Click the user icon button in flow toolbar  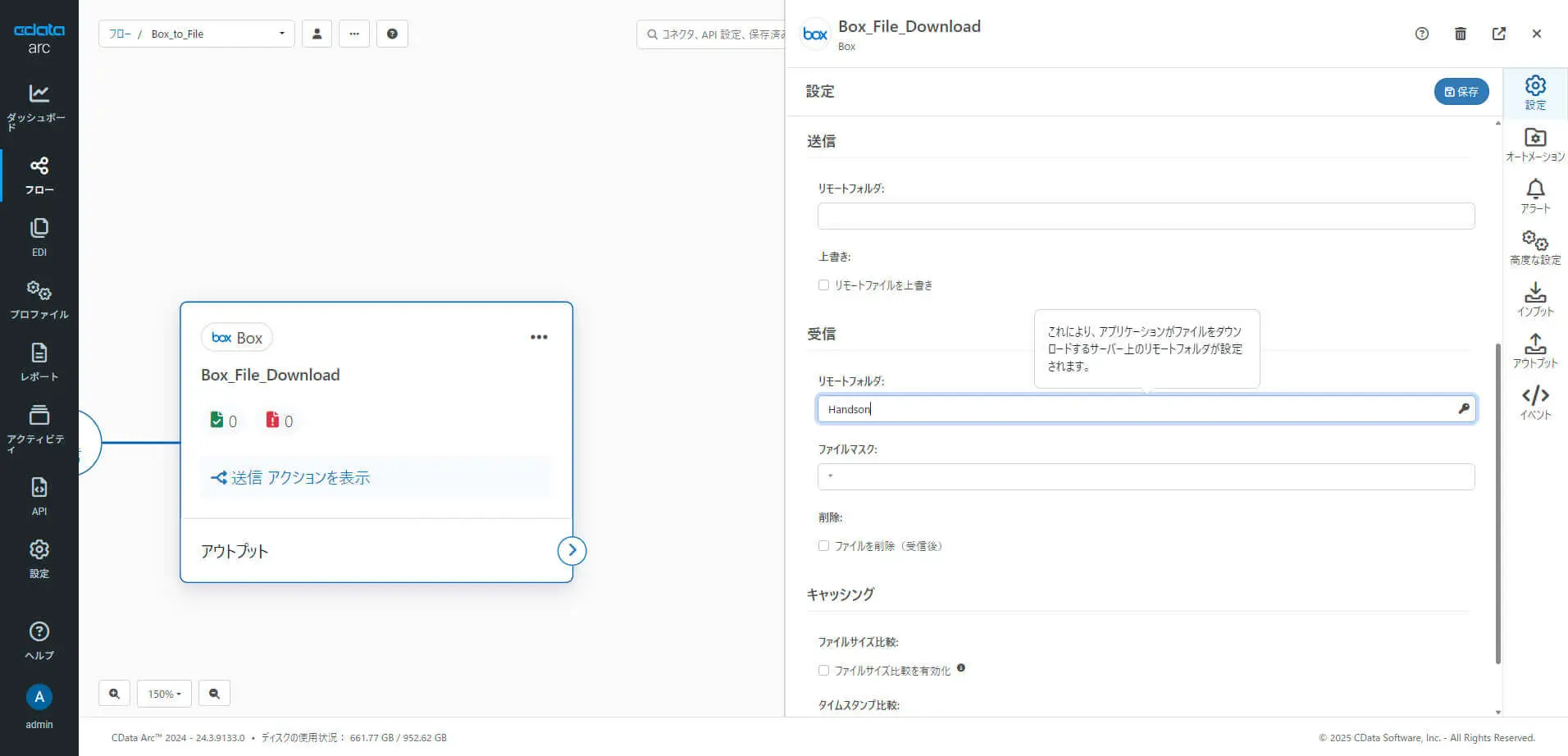click(x=317, y=34)
